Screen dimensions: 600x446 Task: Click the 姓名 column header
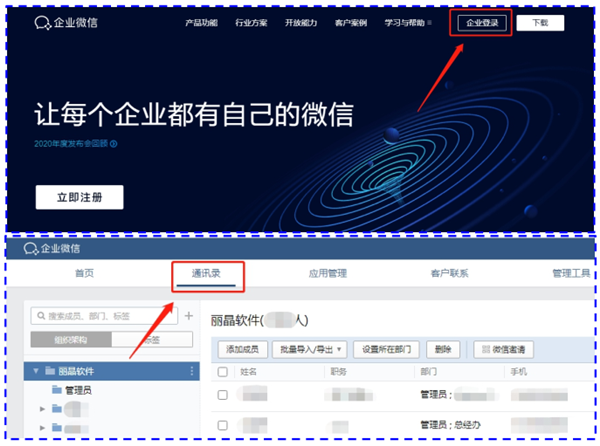pyautogui.click(x=248, y=372)
